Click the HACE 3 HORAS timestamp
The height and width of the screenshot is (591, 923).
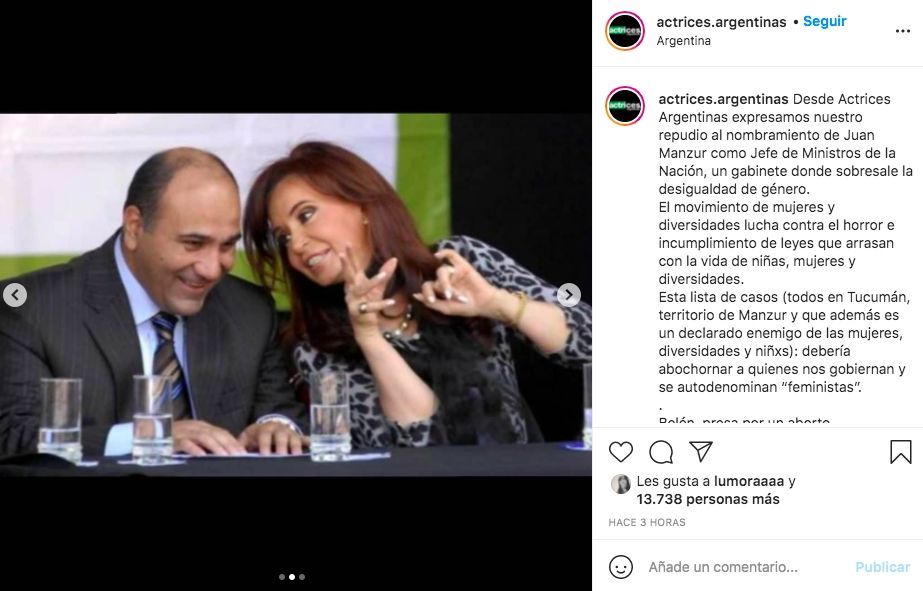tap(647, 522)
